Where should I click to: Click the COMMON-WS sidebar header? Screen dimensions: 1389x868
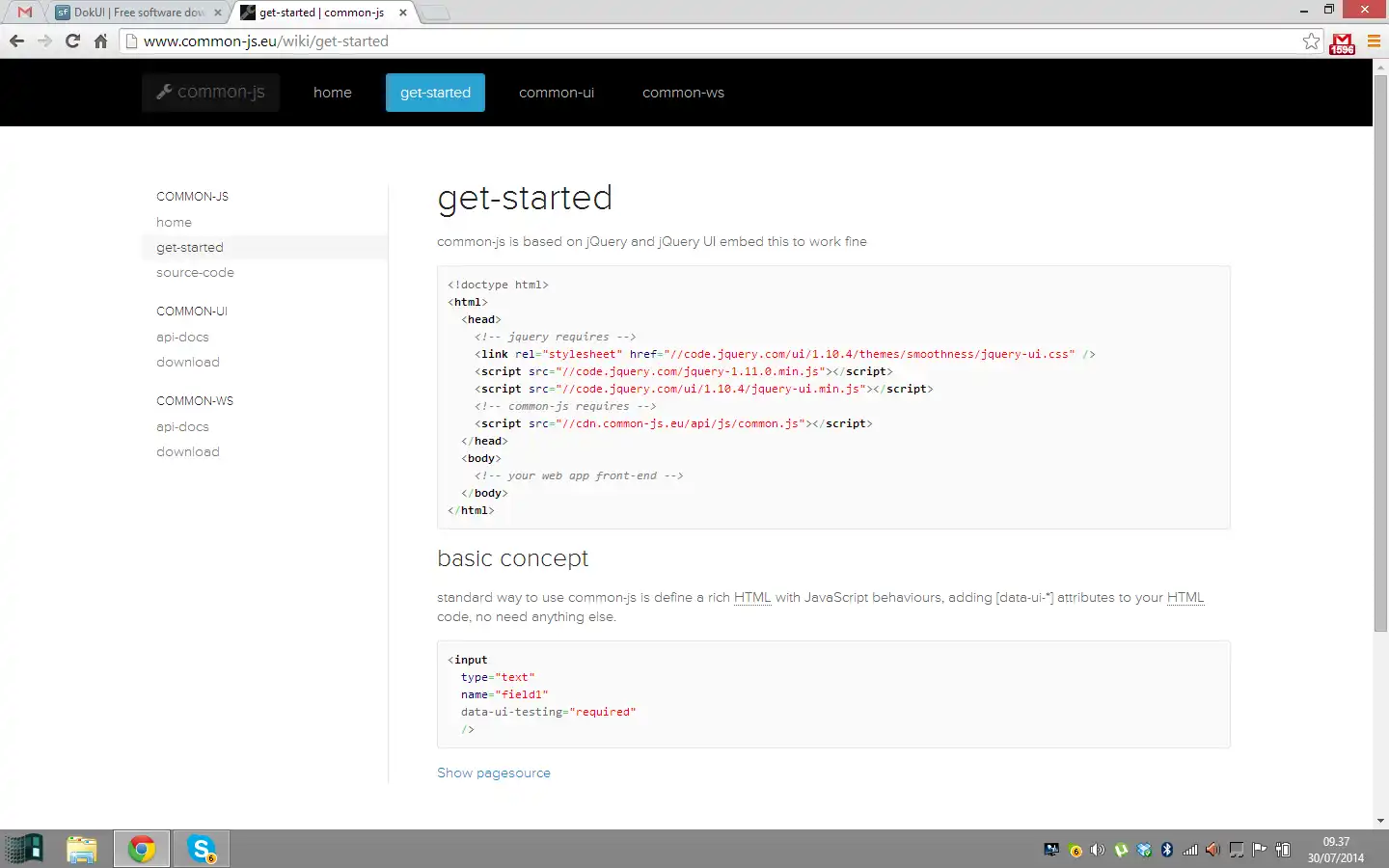(195, 401)
